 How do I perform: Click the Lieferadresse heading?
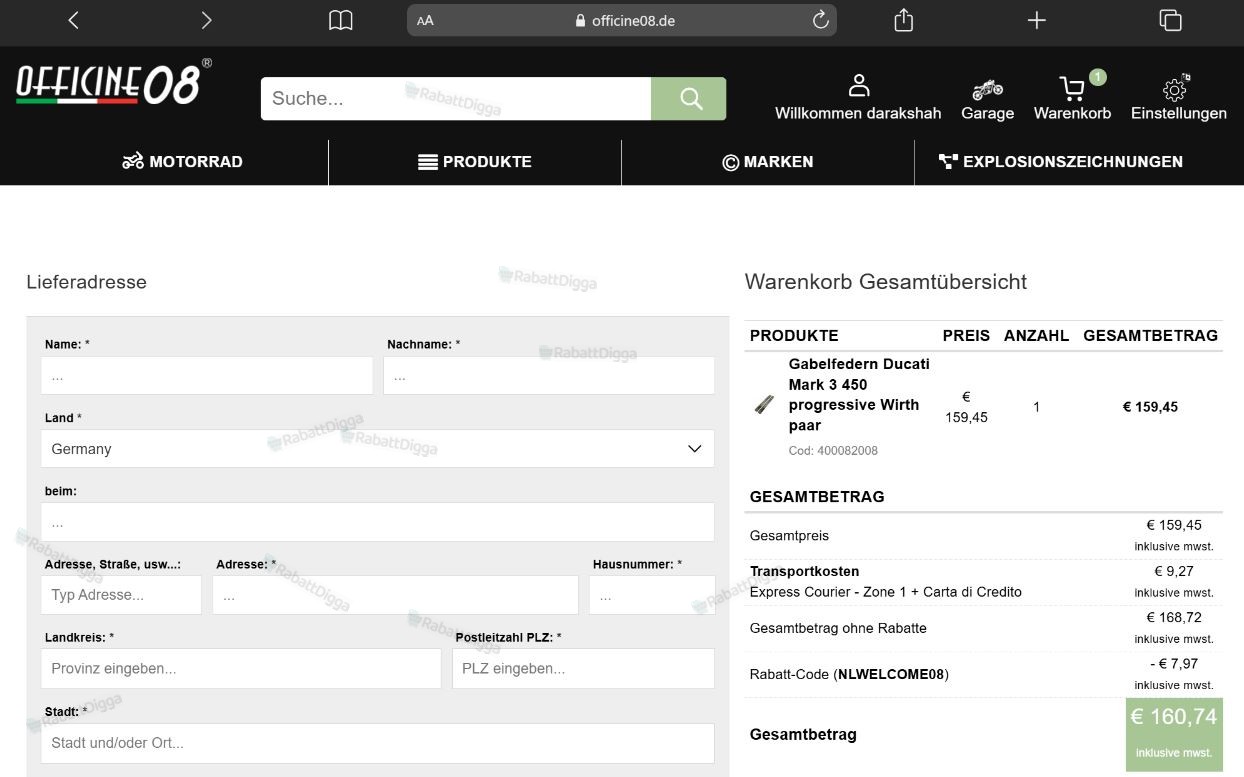coord(86,282)
